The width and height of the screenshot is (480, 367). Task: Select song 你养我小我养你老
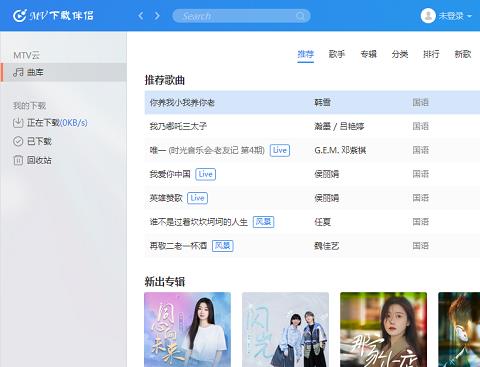pos(182,102)
